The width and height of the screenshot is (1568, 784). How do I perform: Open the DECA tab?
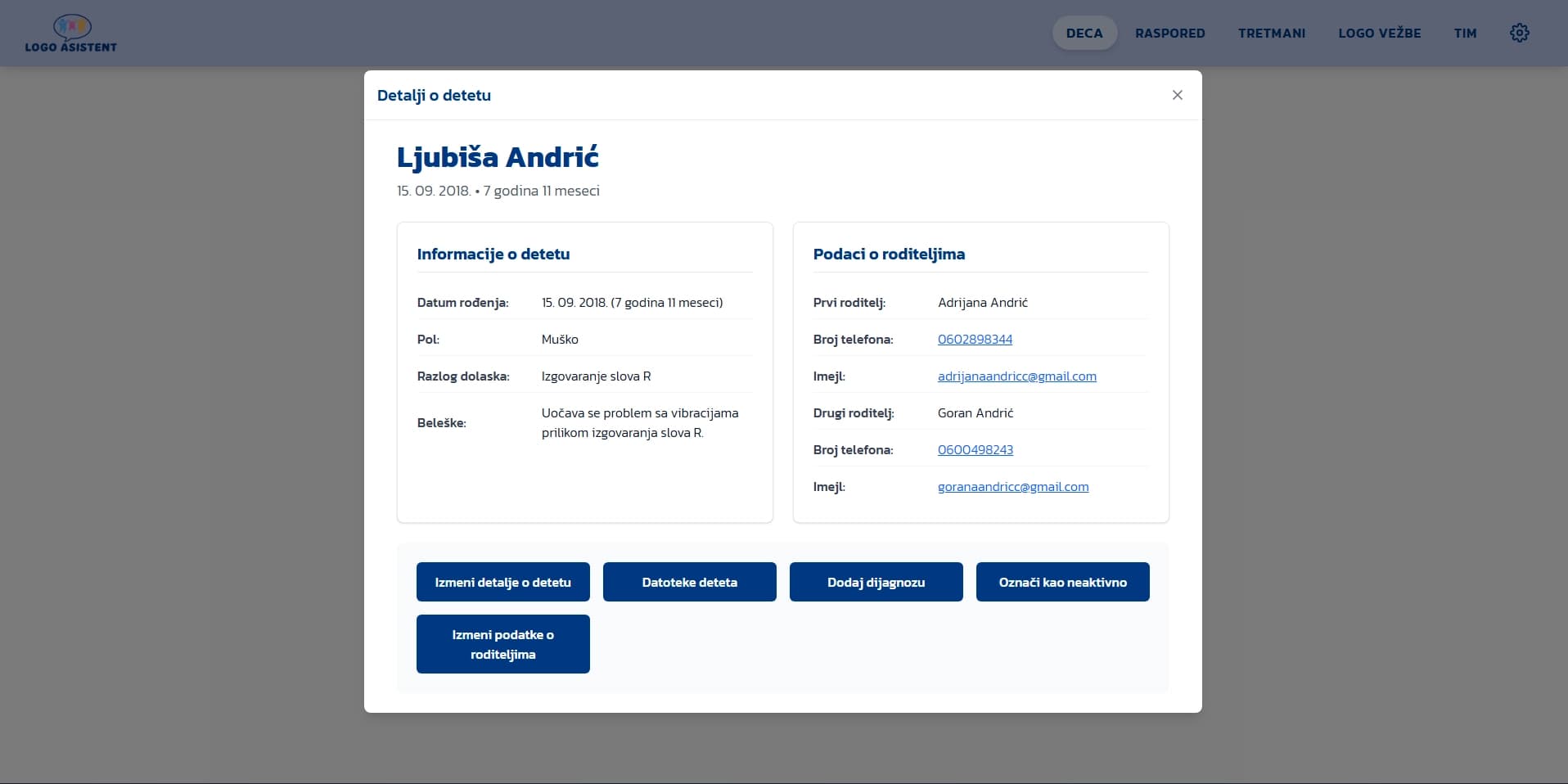(1084, 33)
